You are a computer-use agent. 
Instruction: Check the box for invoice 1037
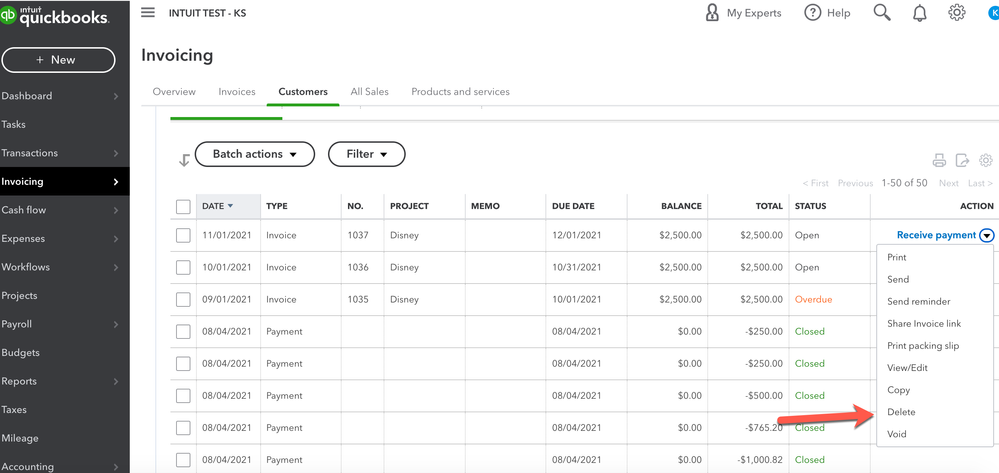coord(183,235)
